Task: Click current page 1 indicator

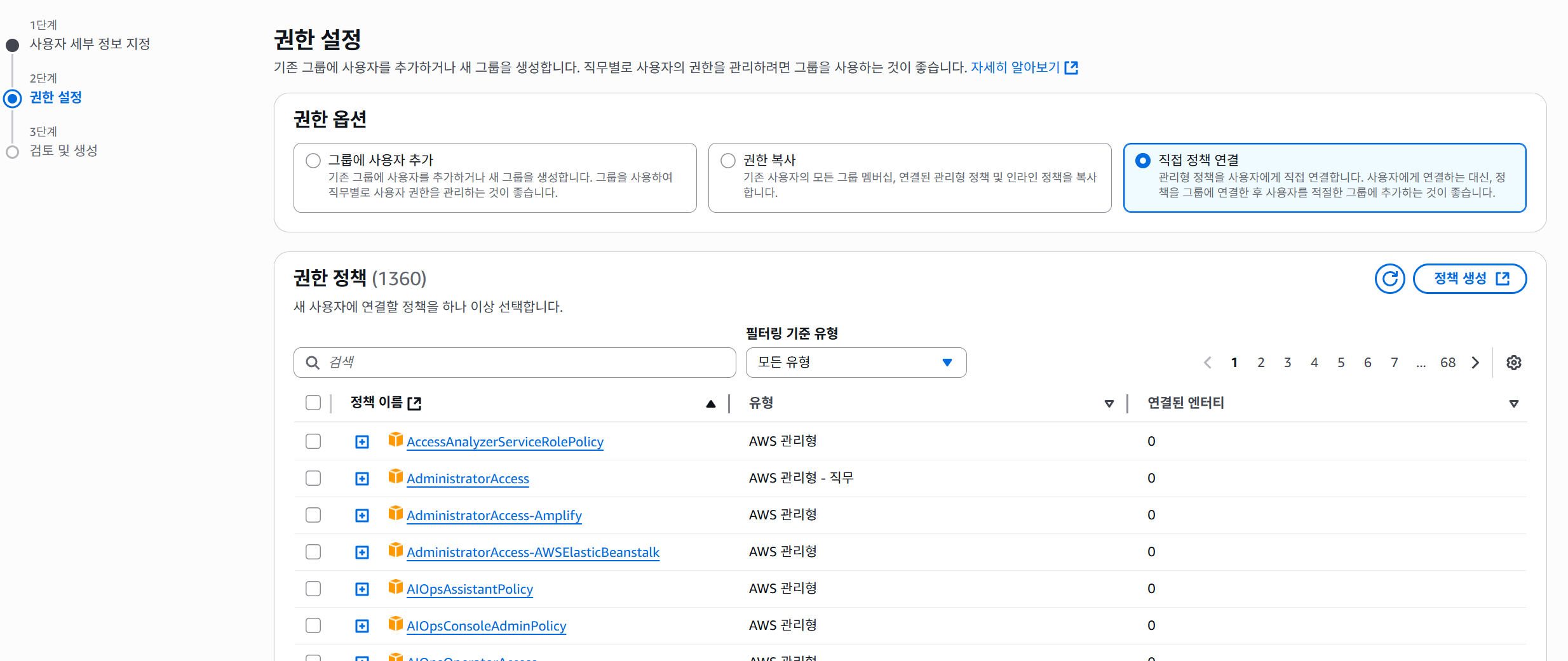Action: tap(1234, 363)
